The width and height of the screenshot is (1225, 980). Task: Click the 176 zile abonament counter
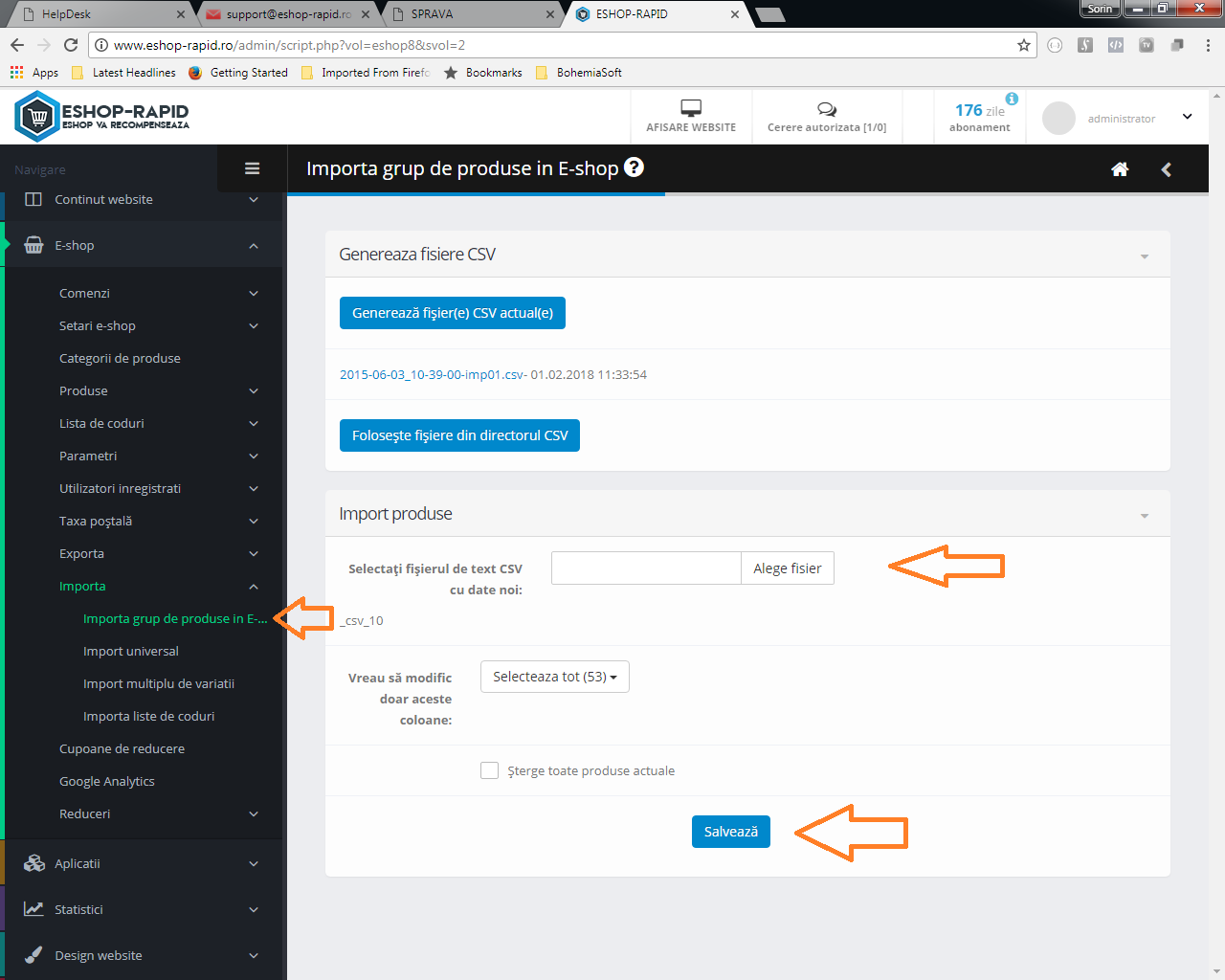[x=980, y=117]
